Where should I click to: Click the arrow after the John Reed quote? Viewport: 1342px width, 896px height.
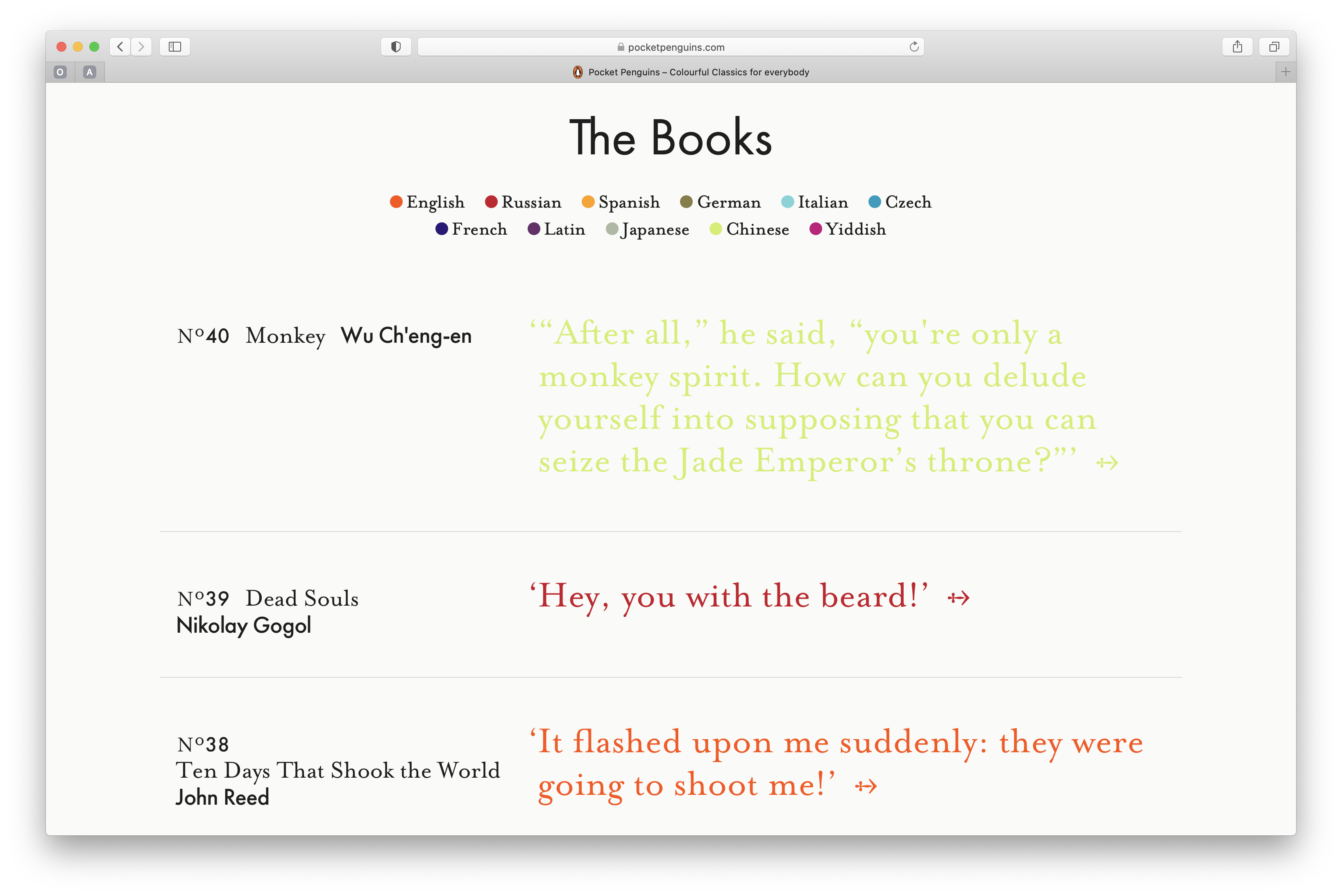(x=866, y=787)
